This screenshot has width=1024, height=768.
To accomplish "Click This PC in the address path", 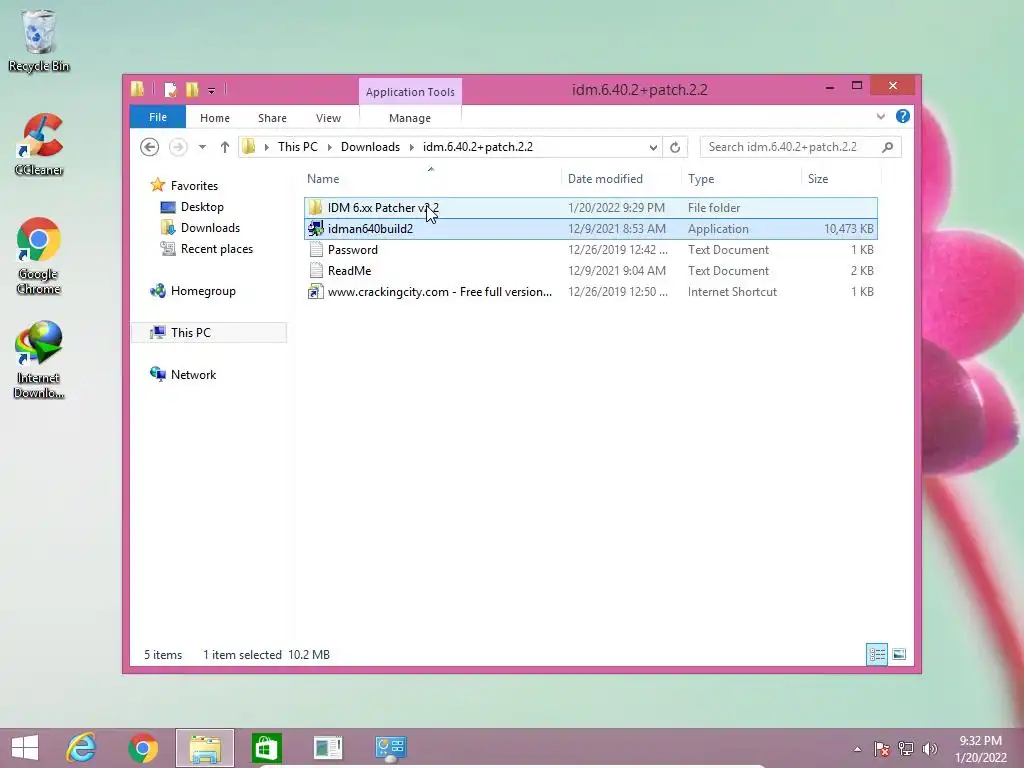I will 298,147.
